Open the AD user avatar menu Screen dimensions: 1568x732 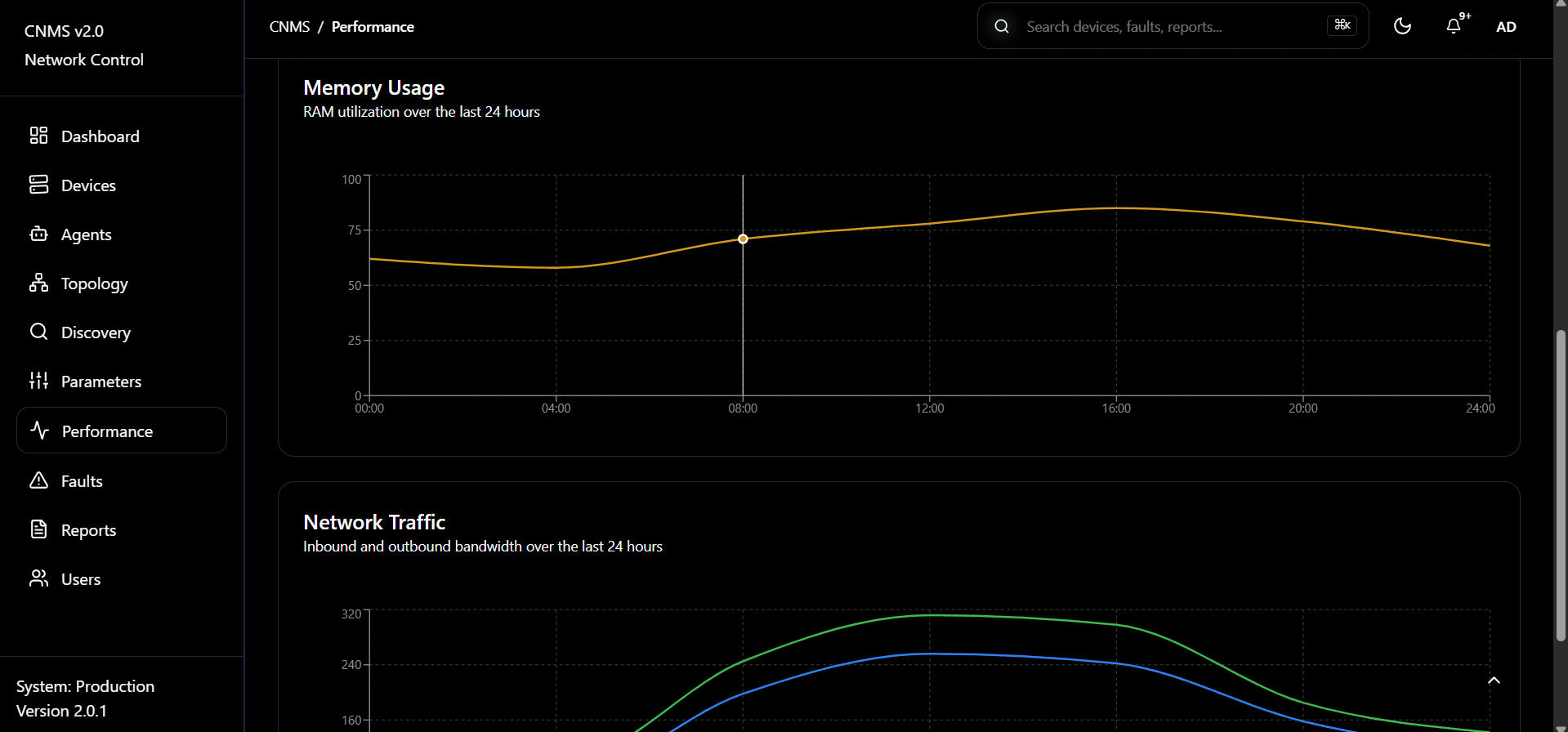[1506, 27]
